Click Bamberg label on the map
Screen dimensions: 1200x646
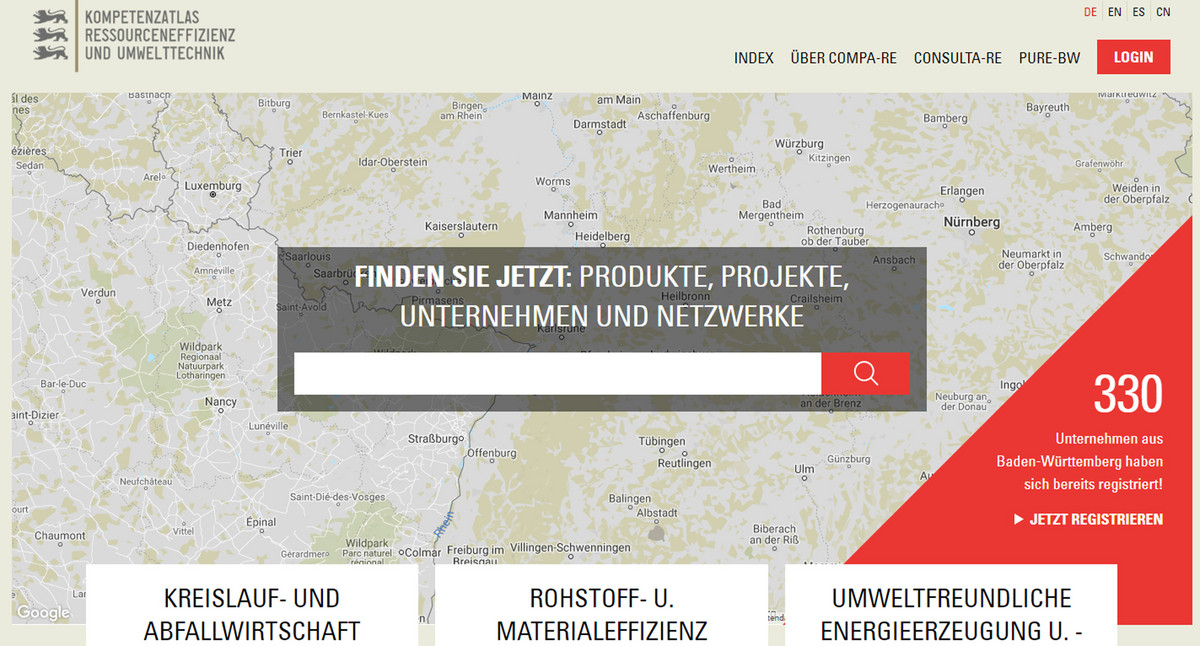click(x=945, y=118)
